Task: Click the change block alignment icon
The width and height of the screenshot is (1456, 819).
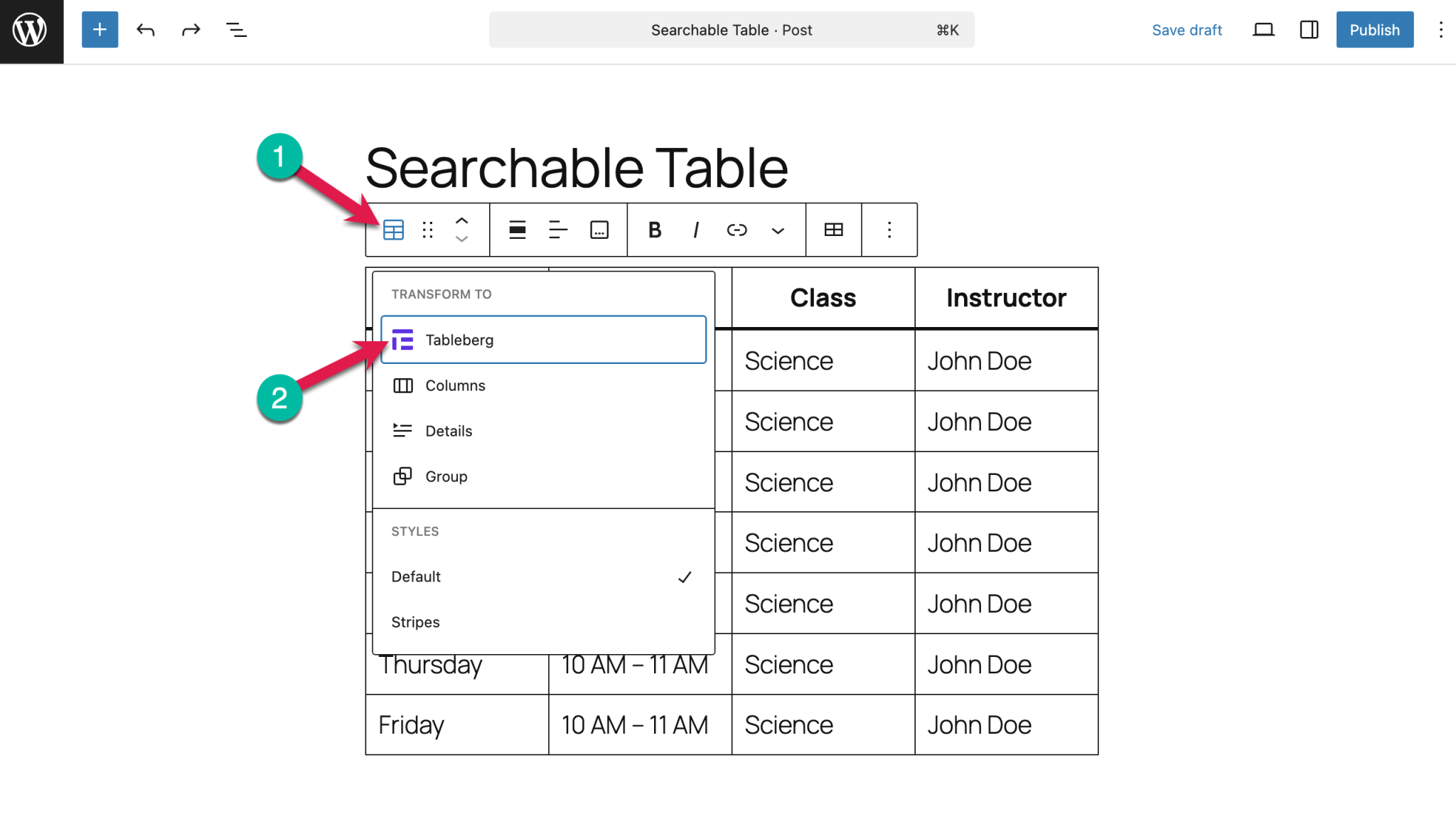Action: [x=517, y=230]
